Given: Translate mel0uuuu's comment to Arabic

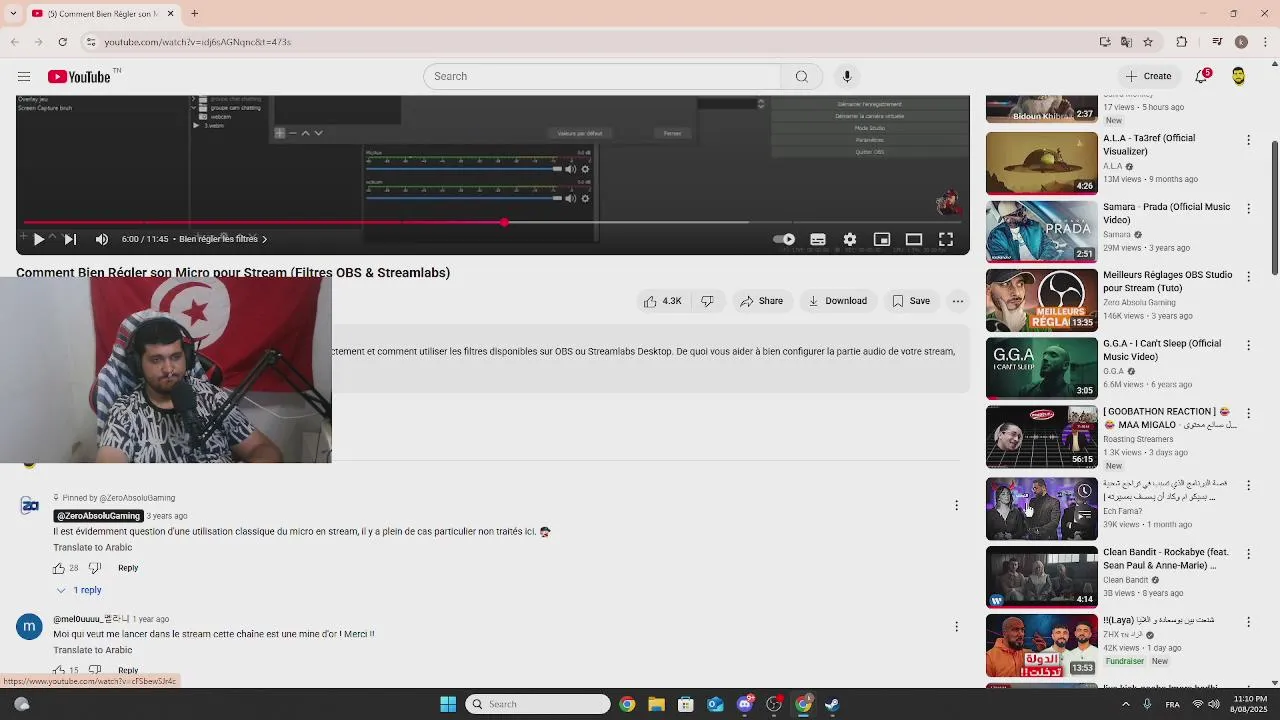Looking at the screenshot, I should point(93,650).
